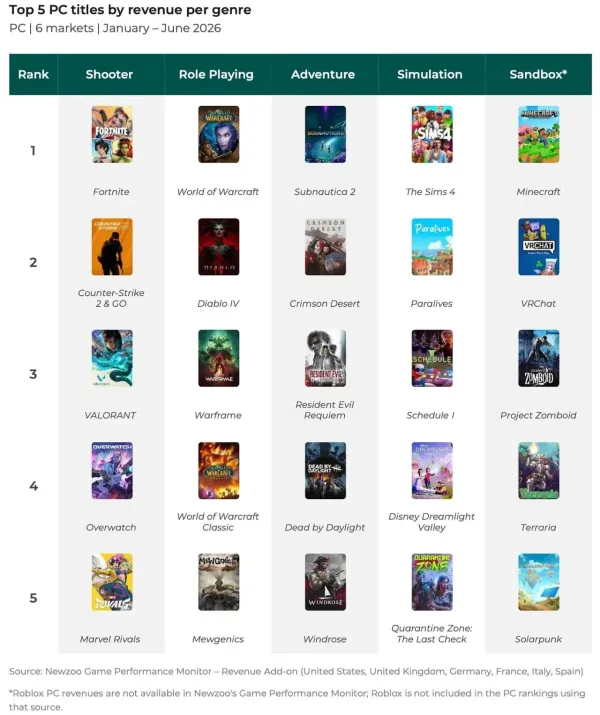Click the Dead by Daylight cover art
Viewport: 600px width, 715px height.
325,471
